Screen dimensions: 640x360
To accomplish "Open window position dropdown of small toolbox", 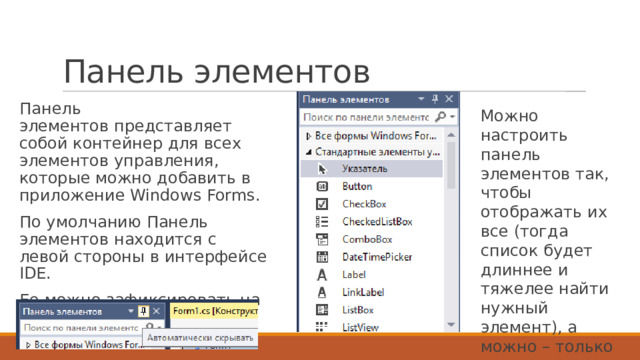I will point(131,311).
